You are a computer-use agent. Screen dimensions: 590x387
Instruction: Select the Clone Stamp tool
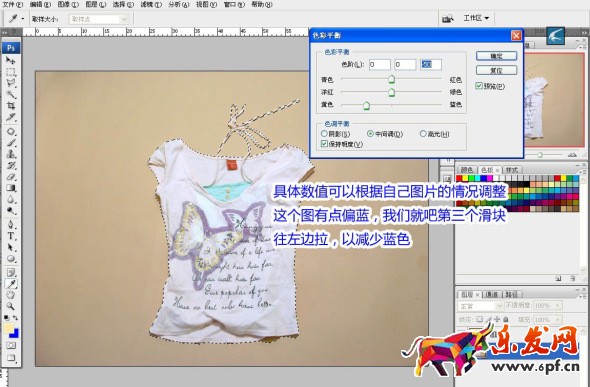11,154
